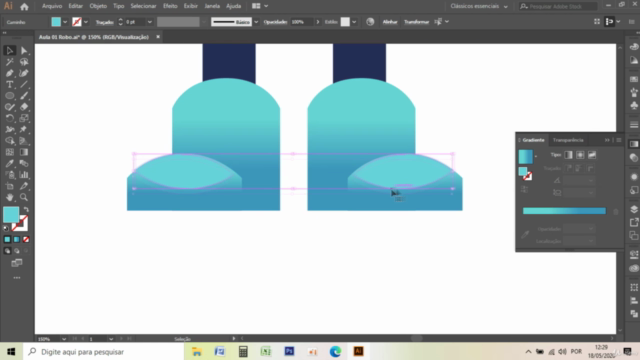The height and width of the screenshot is (360, 640).
Task: Open the Layers panel icon in dock
Action: [x=633, y=209]
